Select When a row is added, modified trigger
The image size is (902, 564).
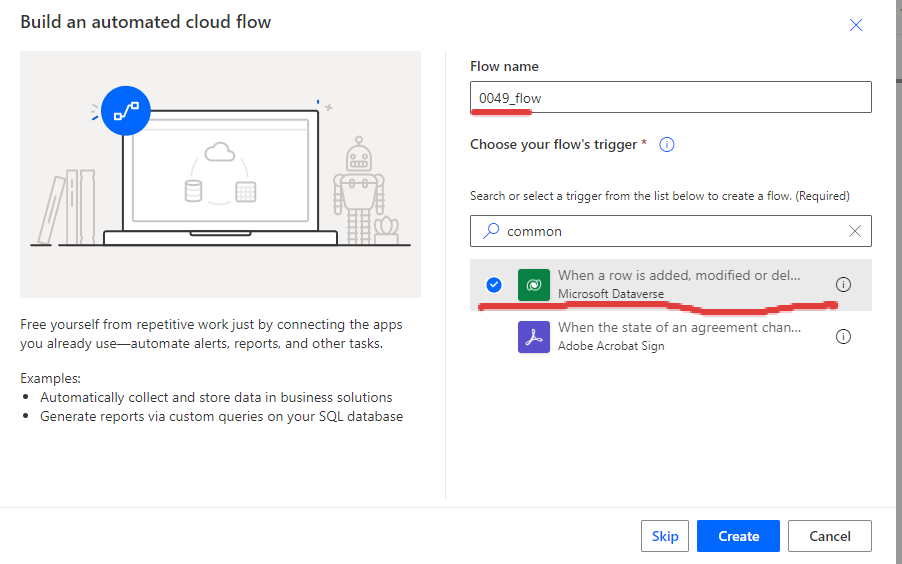(x=670, y=284)
